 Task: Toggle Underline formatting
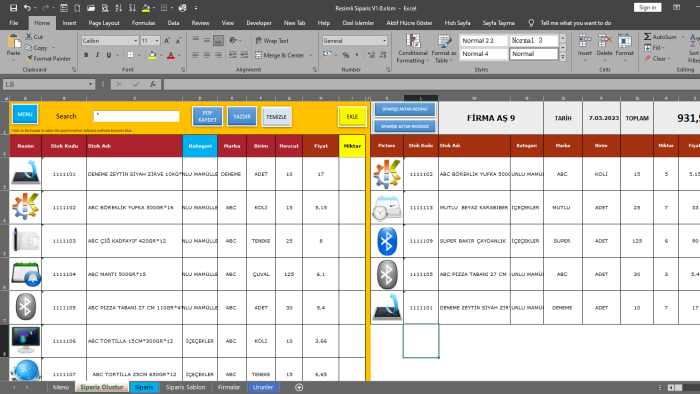pos(108,55)
